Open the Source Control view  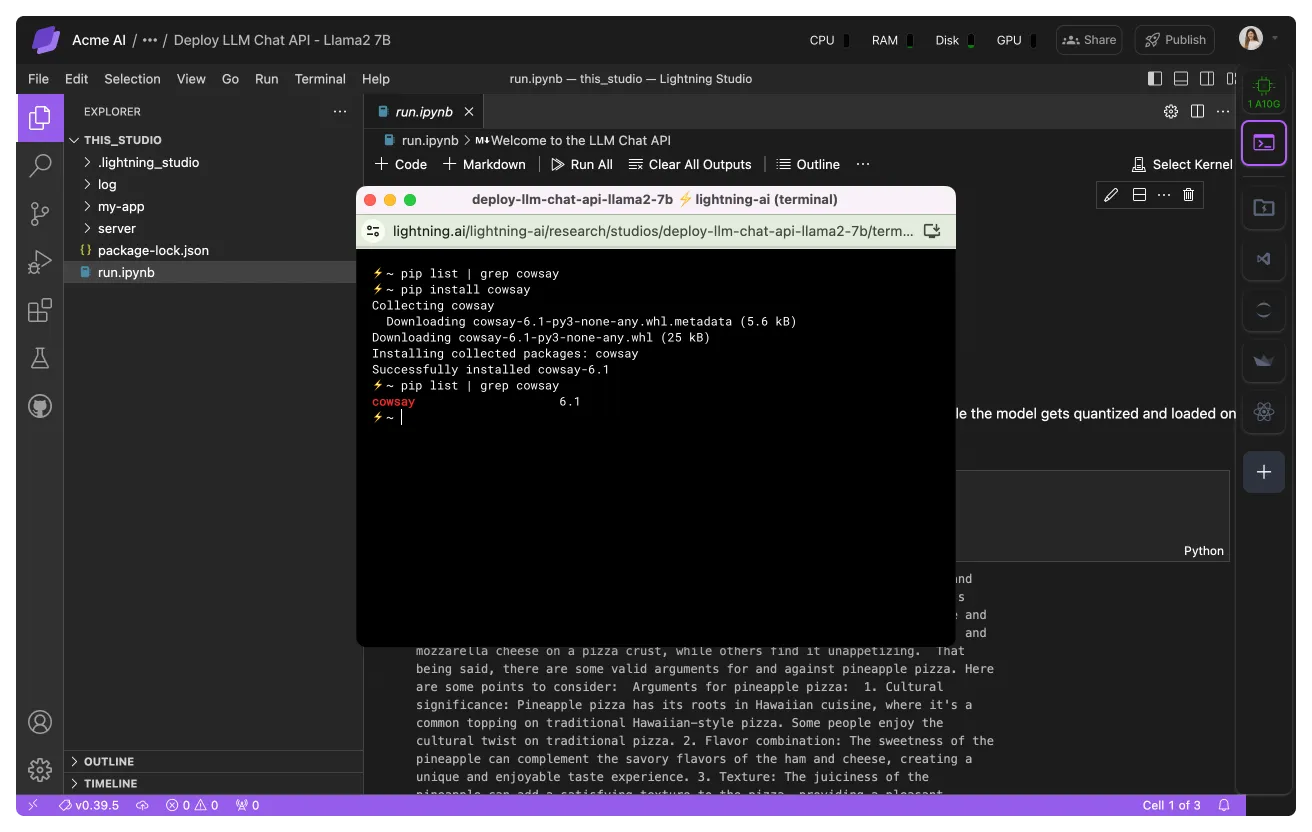pos(40,214)
